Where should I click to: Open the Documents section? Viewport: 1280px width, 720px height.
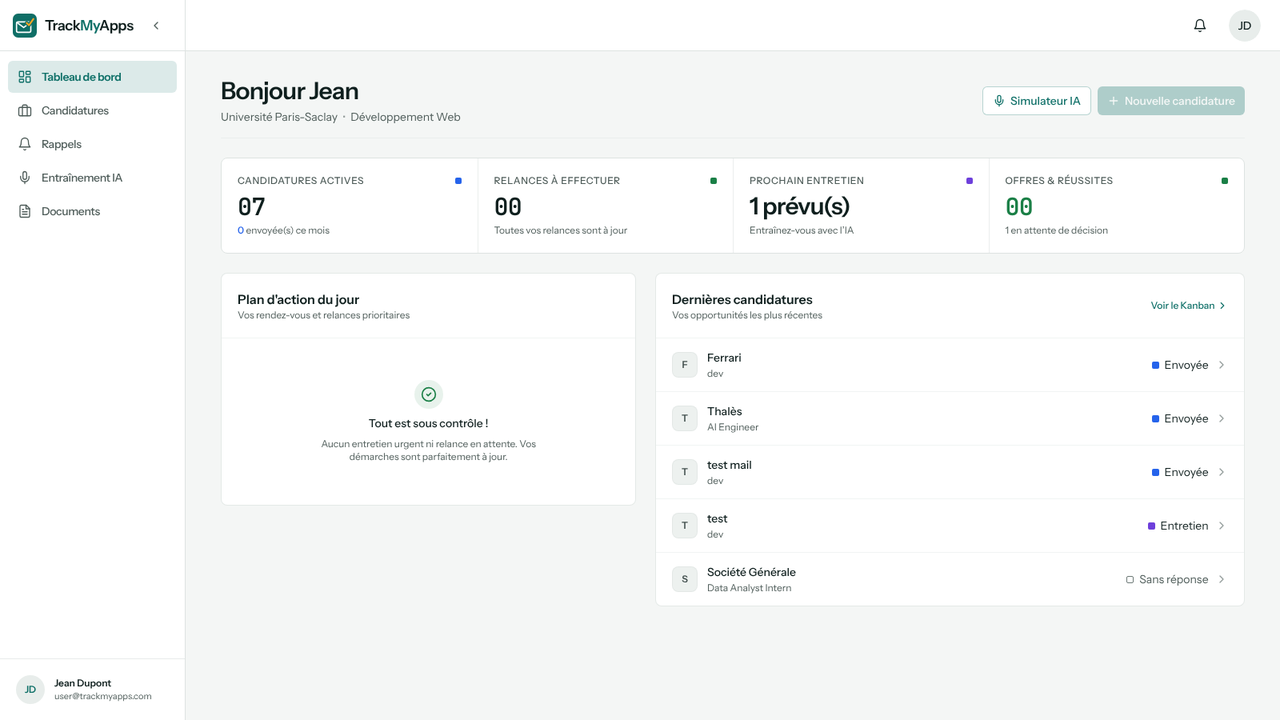92,211
